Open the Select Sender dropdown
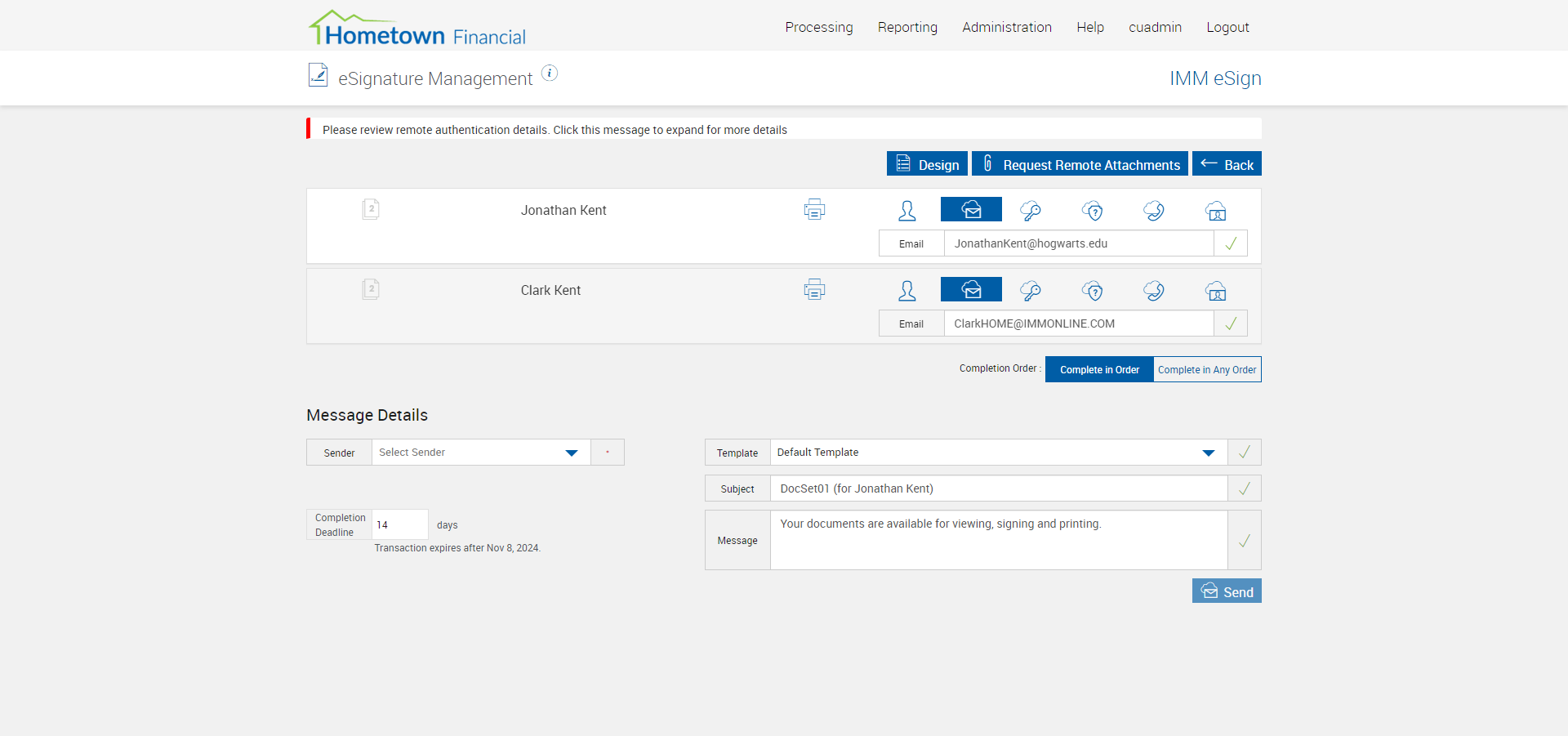The width and height of the screenshot is (1568, 736). (481, 453)
